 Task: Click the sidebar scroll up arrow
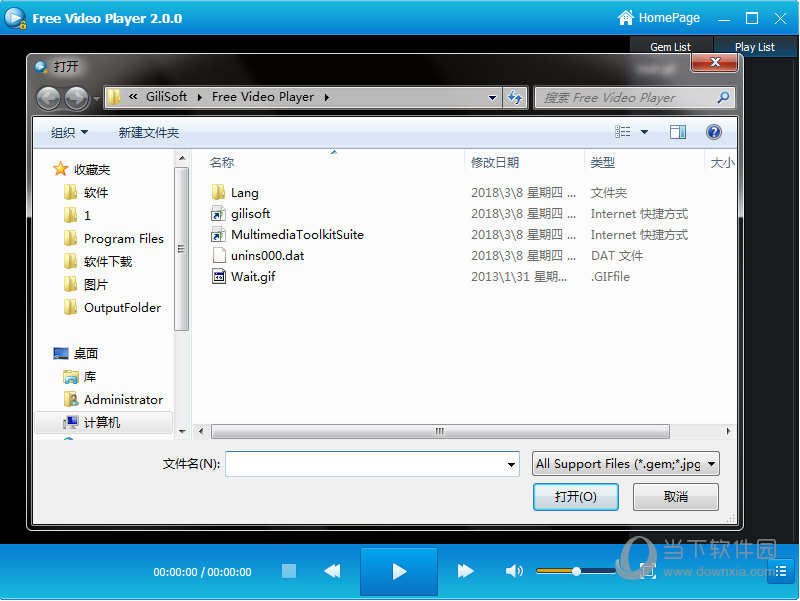[x=182, y=158]
